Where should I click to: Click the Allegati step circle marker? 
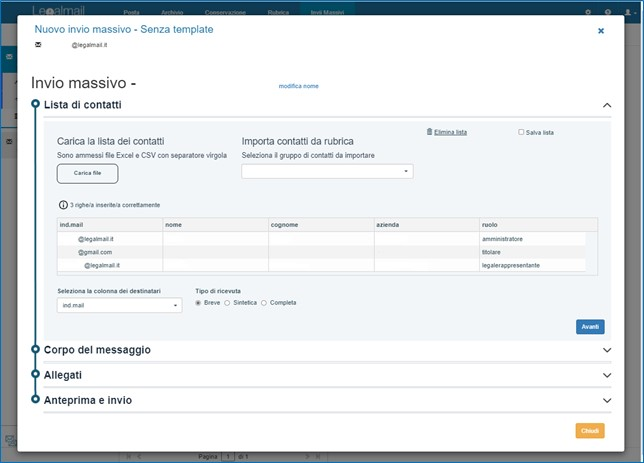click(x=36, y=375)
